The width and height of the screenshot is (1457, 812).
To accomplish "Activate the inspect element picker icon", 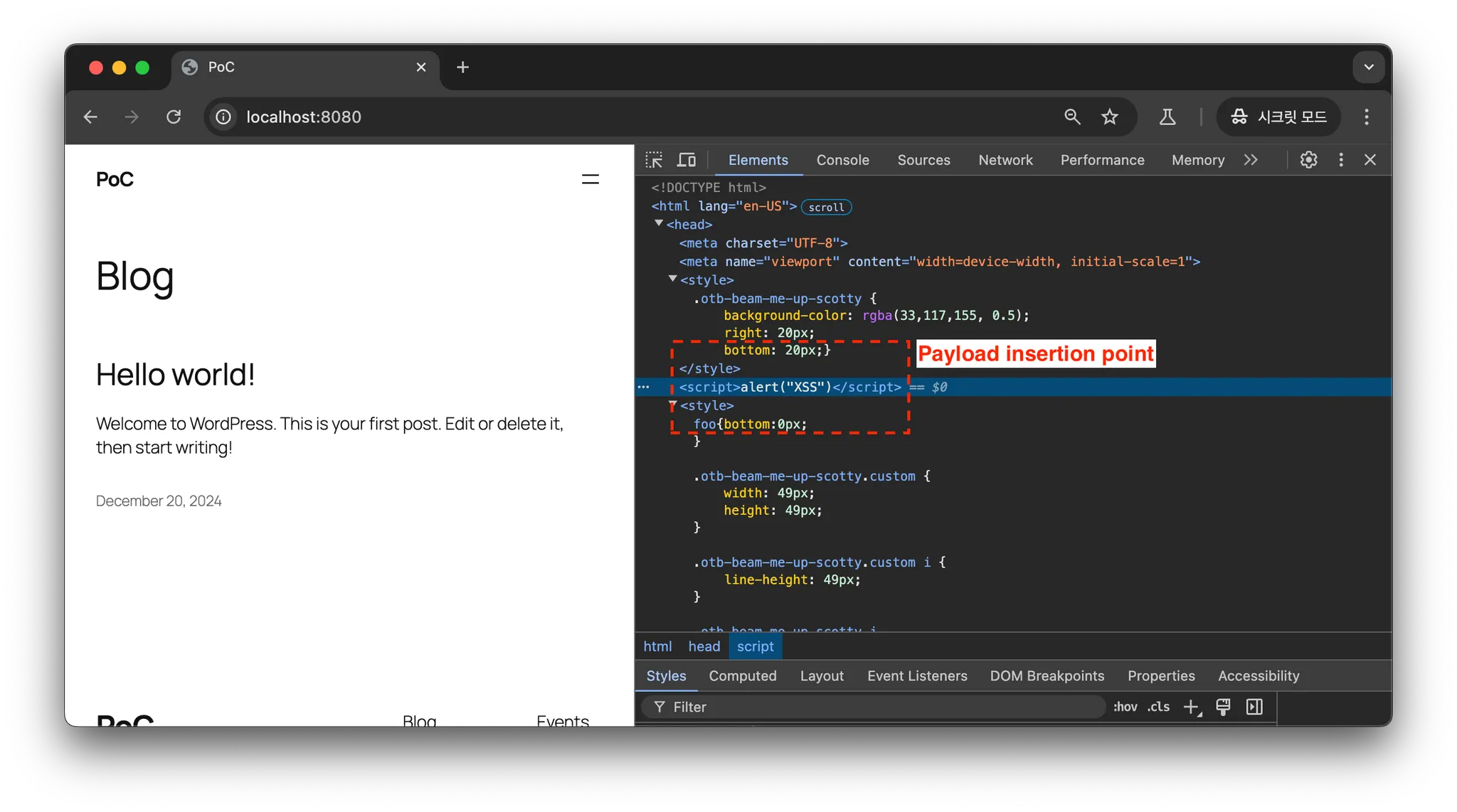I will [654, 160].
